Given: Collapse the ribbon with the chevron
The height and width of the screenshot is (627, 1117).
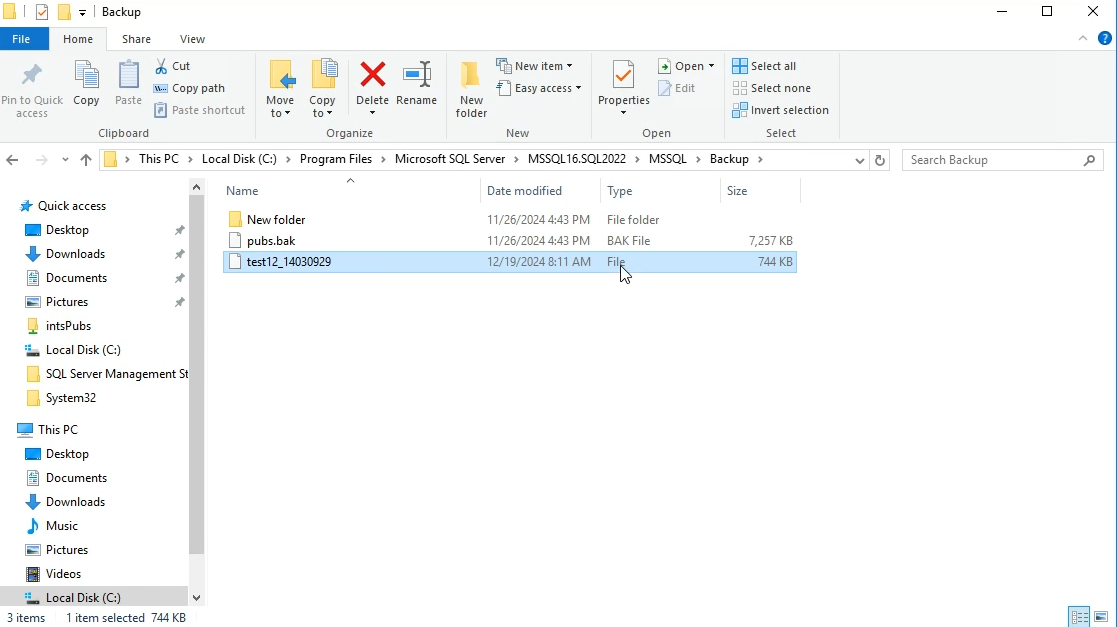Looking at the screenshot, I should (x=1083, y=38).
